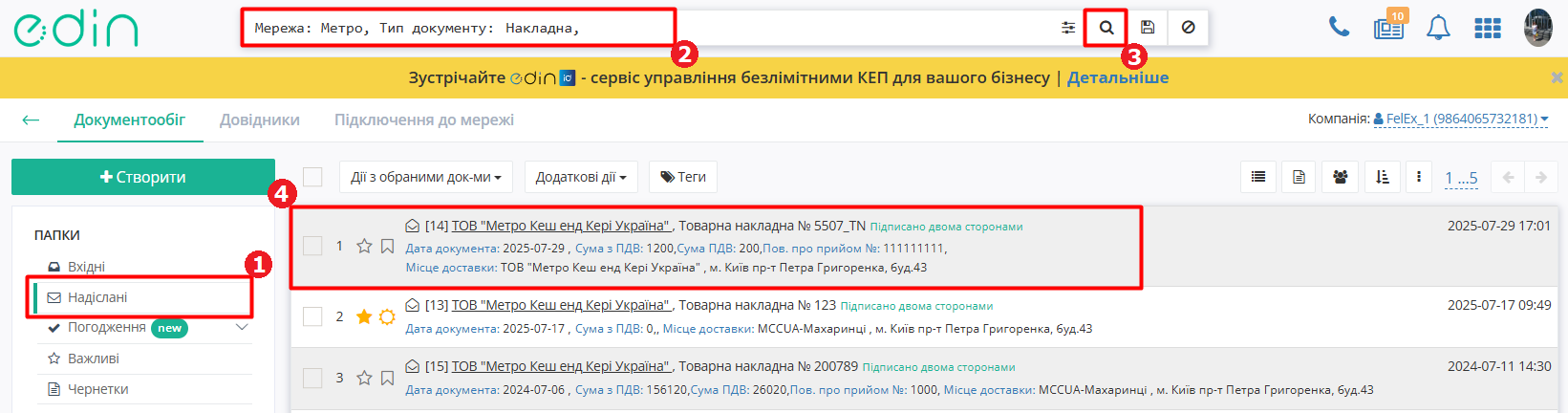Click gear status icon of document № 123

(x=387, y=316)
